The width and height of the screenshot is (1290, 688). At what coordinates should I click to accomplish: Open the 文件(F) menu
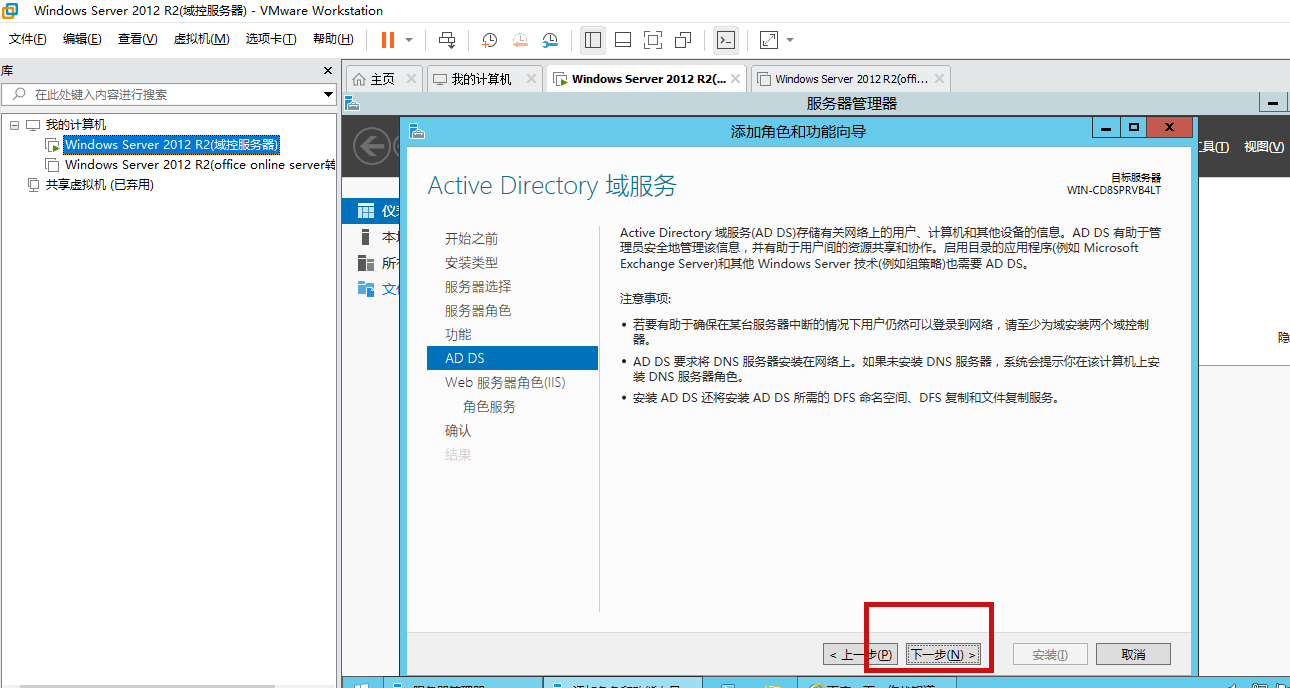click(x=28, y=39)
